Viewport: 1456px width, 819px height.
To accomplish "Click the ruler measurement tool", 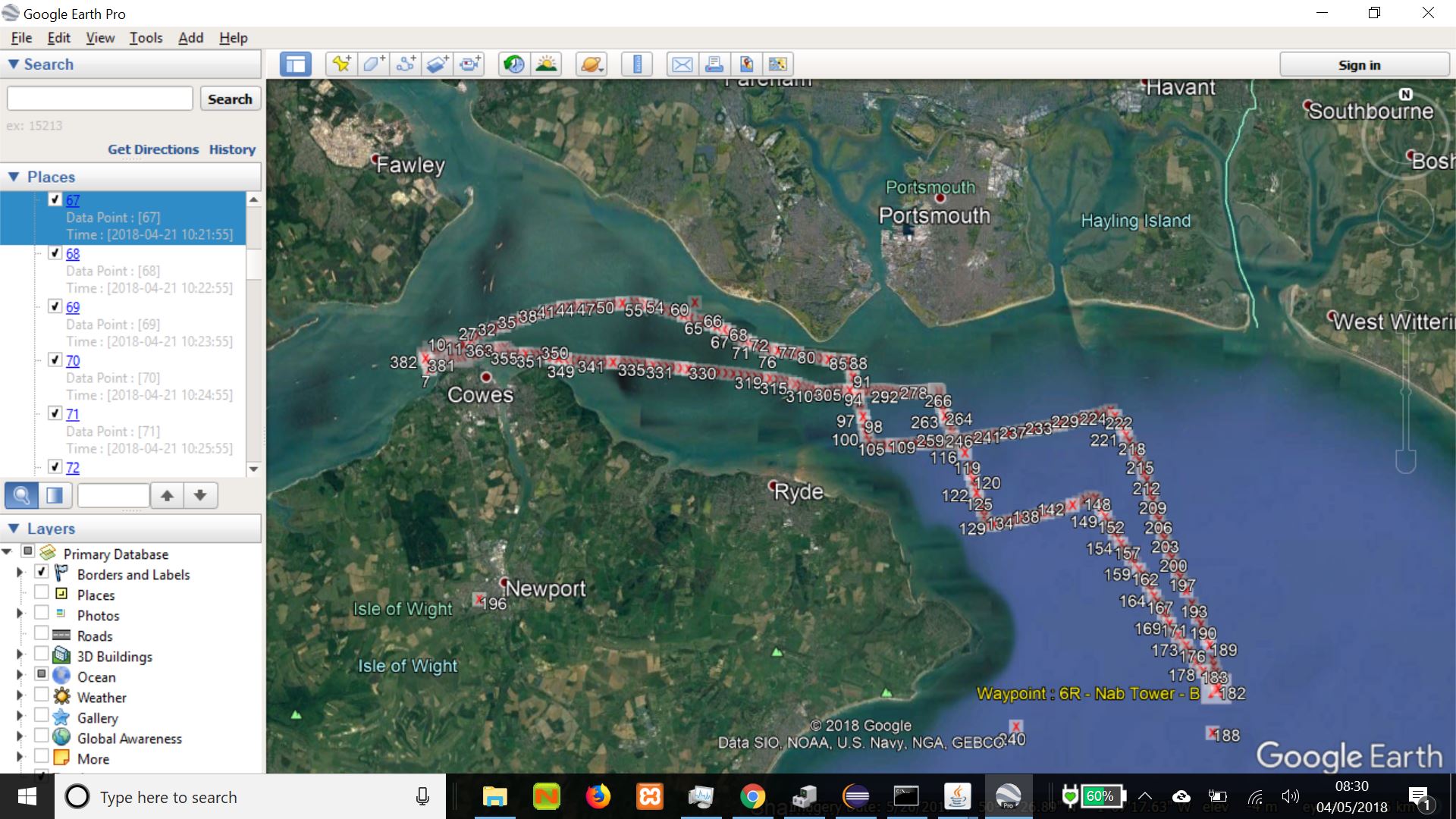I will click(637, 64).
